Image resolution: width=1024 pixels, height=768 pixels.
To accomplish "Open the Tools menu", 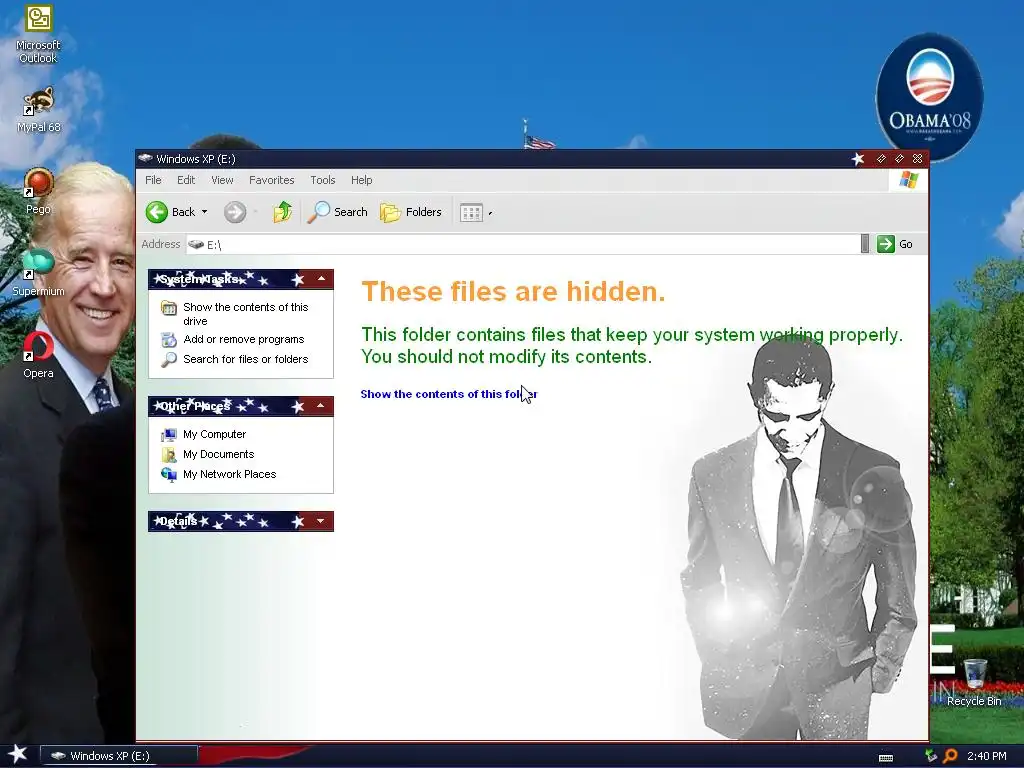I will [323, 180].
